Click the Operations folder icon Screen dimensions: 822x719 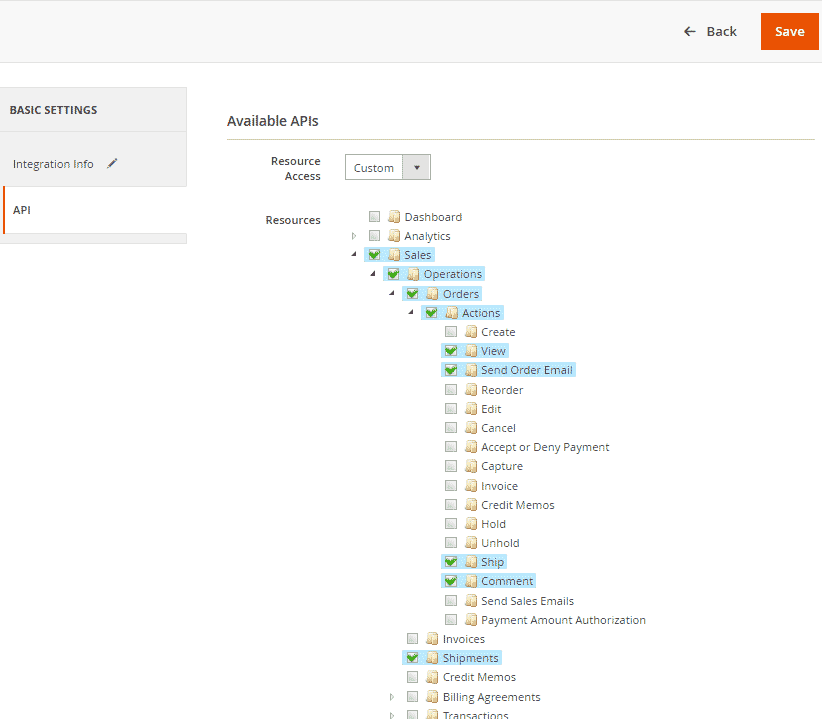413,274
